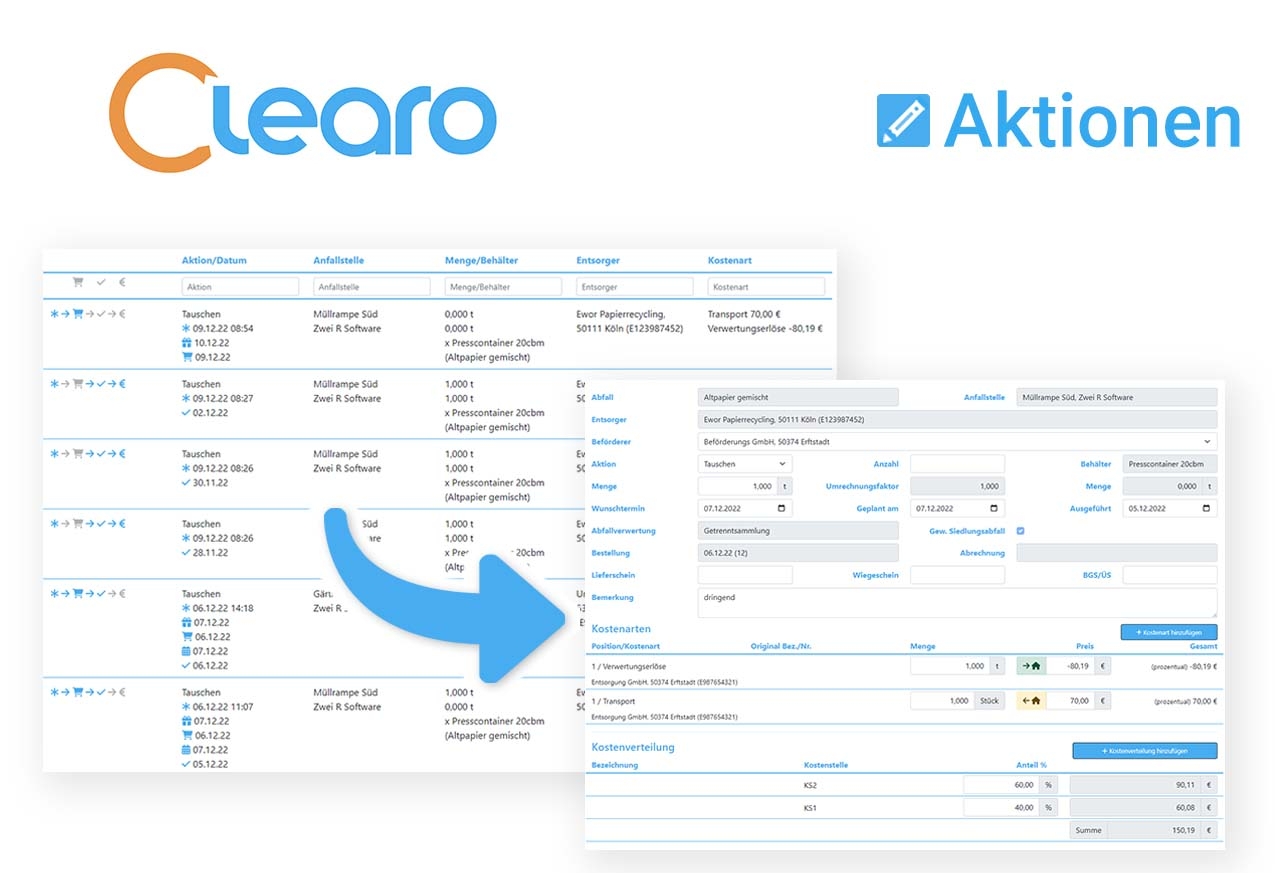Click the KS2 Anteil field showing 60,00
This screenshot has width=1275, height=873.
click(x=1002, y=785)
